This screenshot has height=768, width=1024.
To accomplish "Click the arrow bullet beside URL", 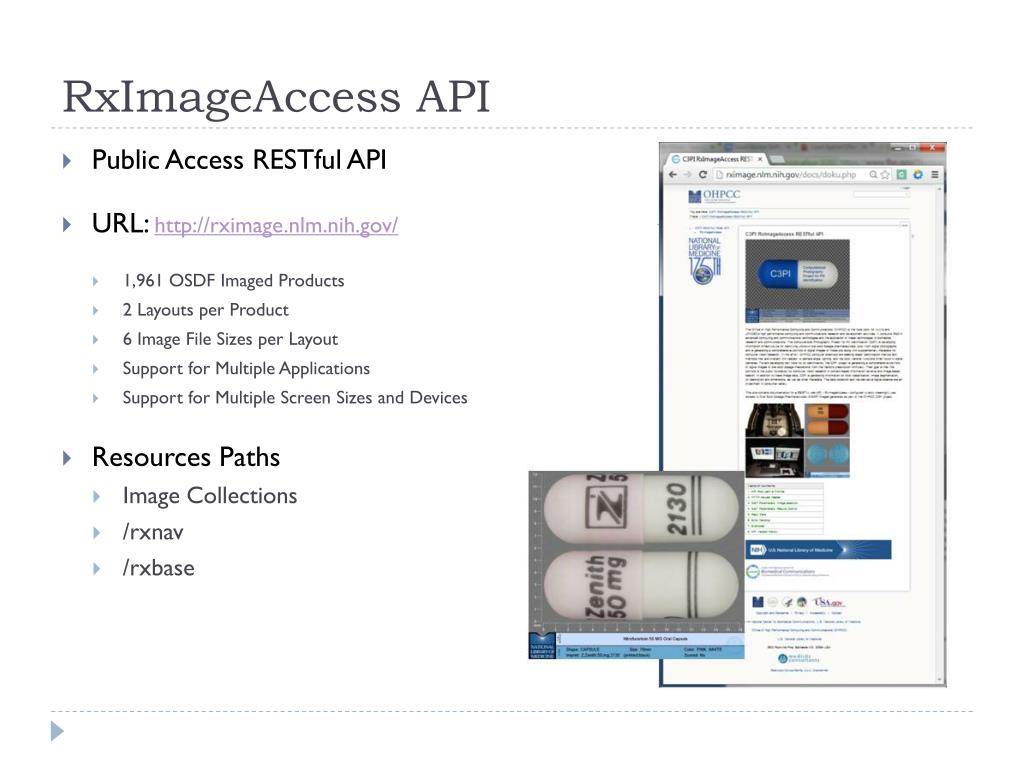I will [67, 225].
